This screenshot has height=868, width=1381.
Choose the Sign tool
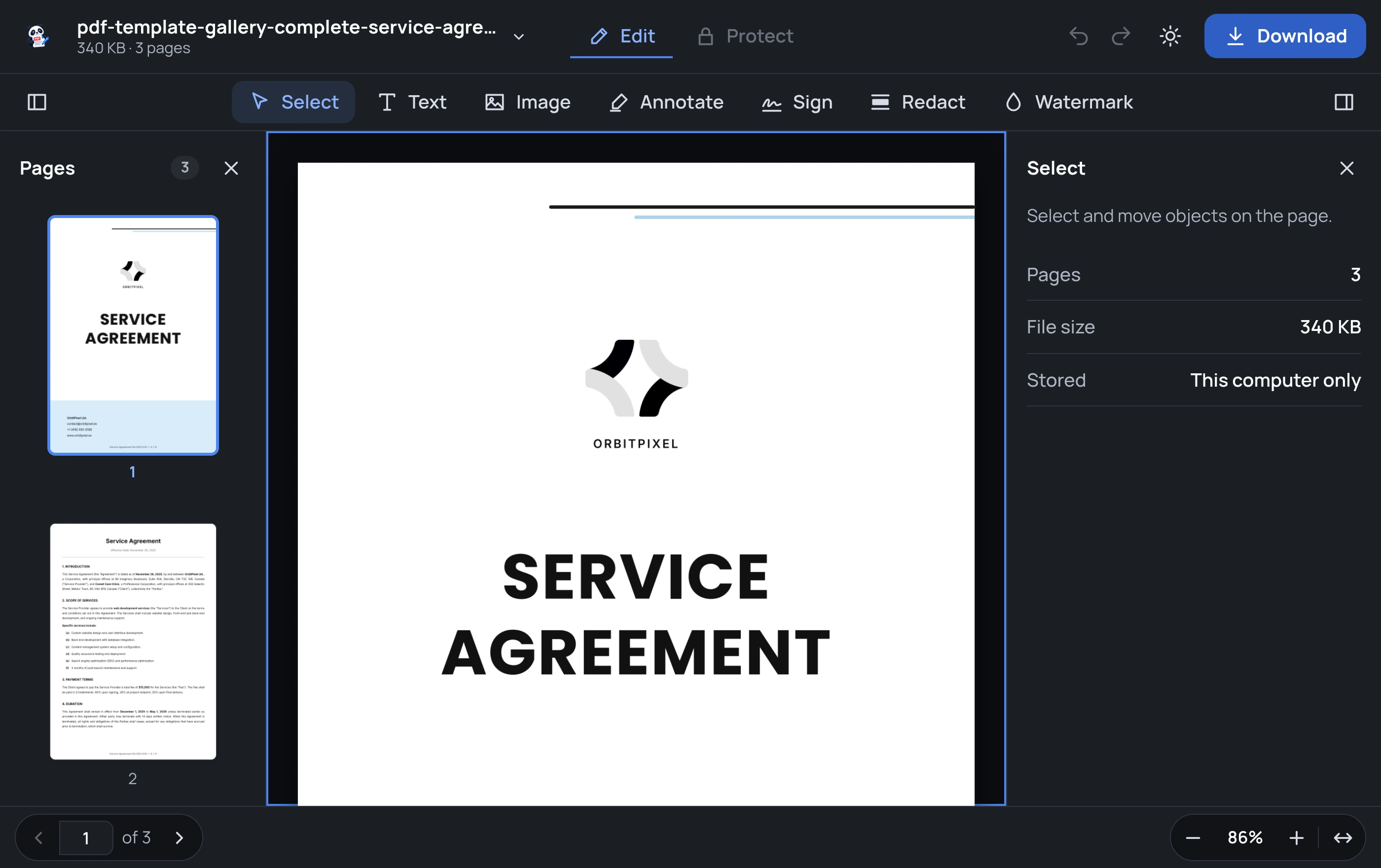(x=797, y=102)
